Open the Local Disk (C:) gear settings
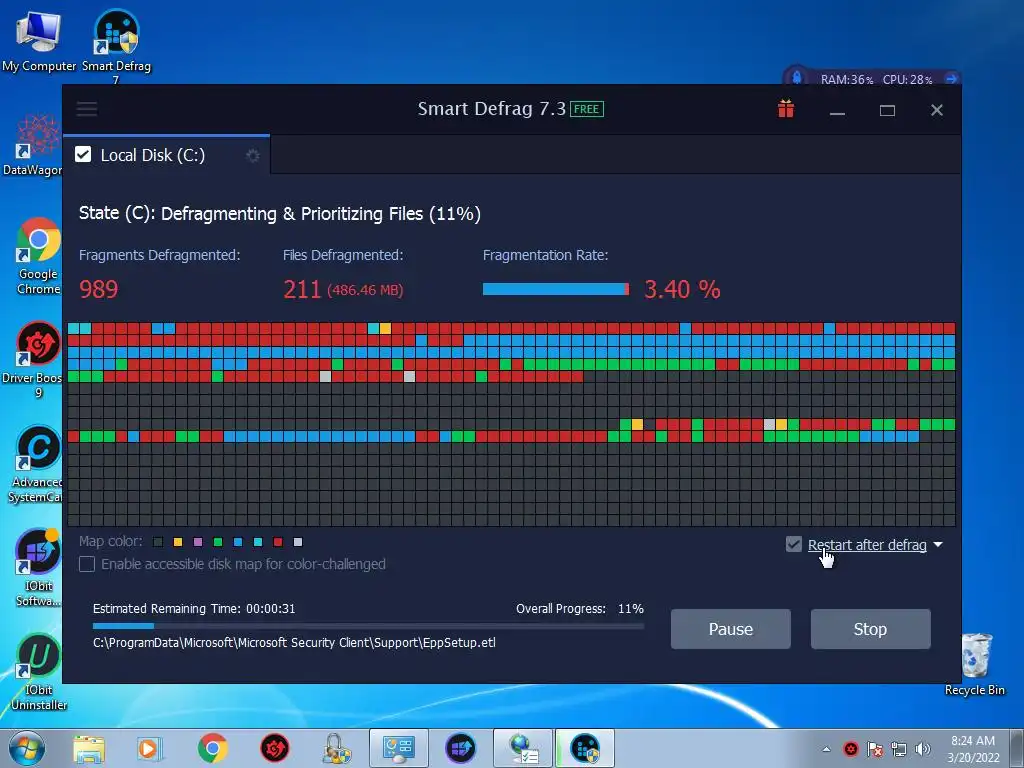Screen dimensions: 1024x768 tap(253, 155)
